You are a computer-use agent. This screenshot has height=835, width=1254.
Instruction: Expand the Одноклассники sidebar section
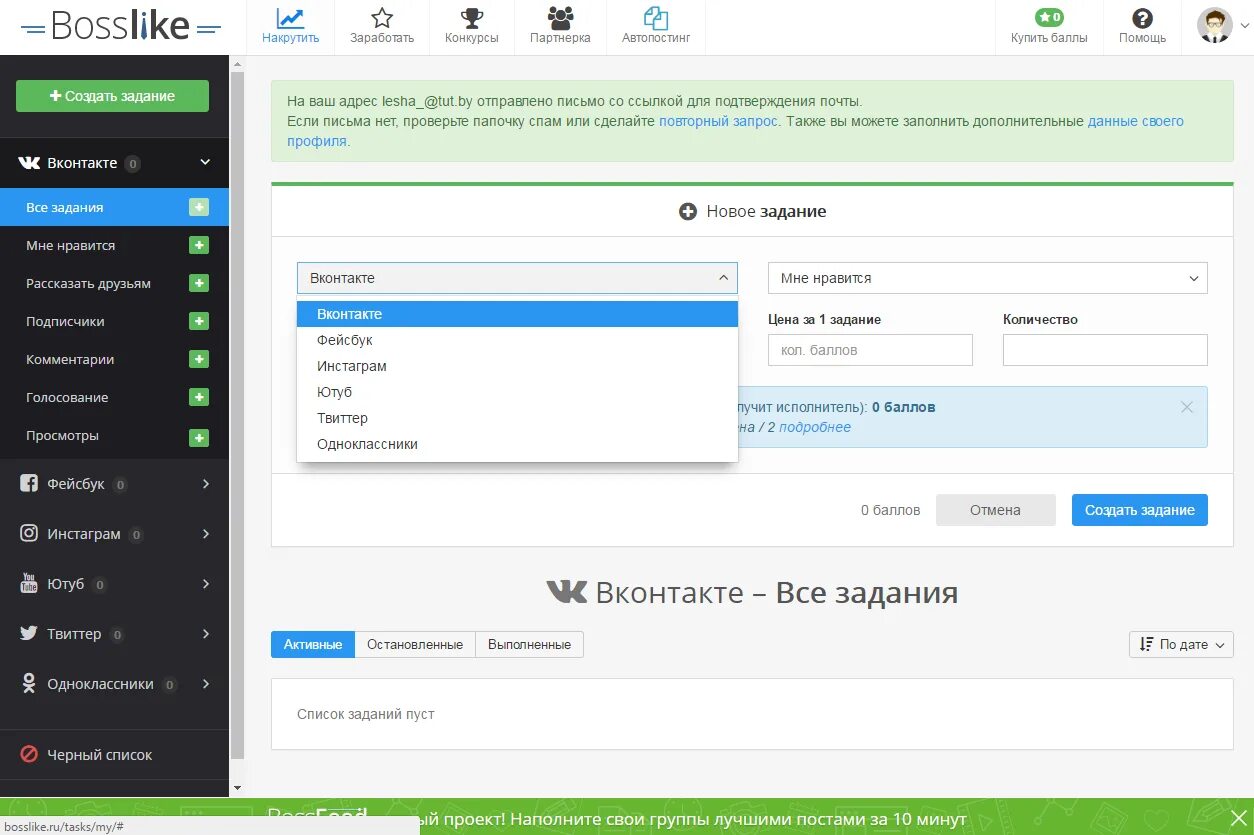coord(114,684)
